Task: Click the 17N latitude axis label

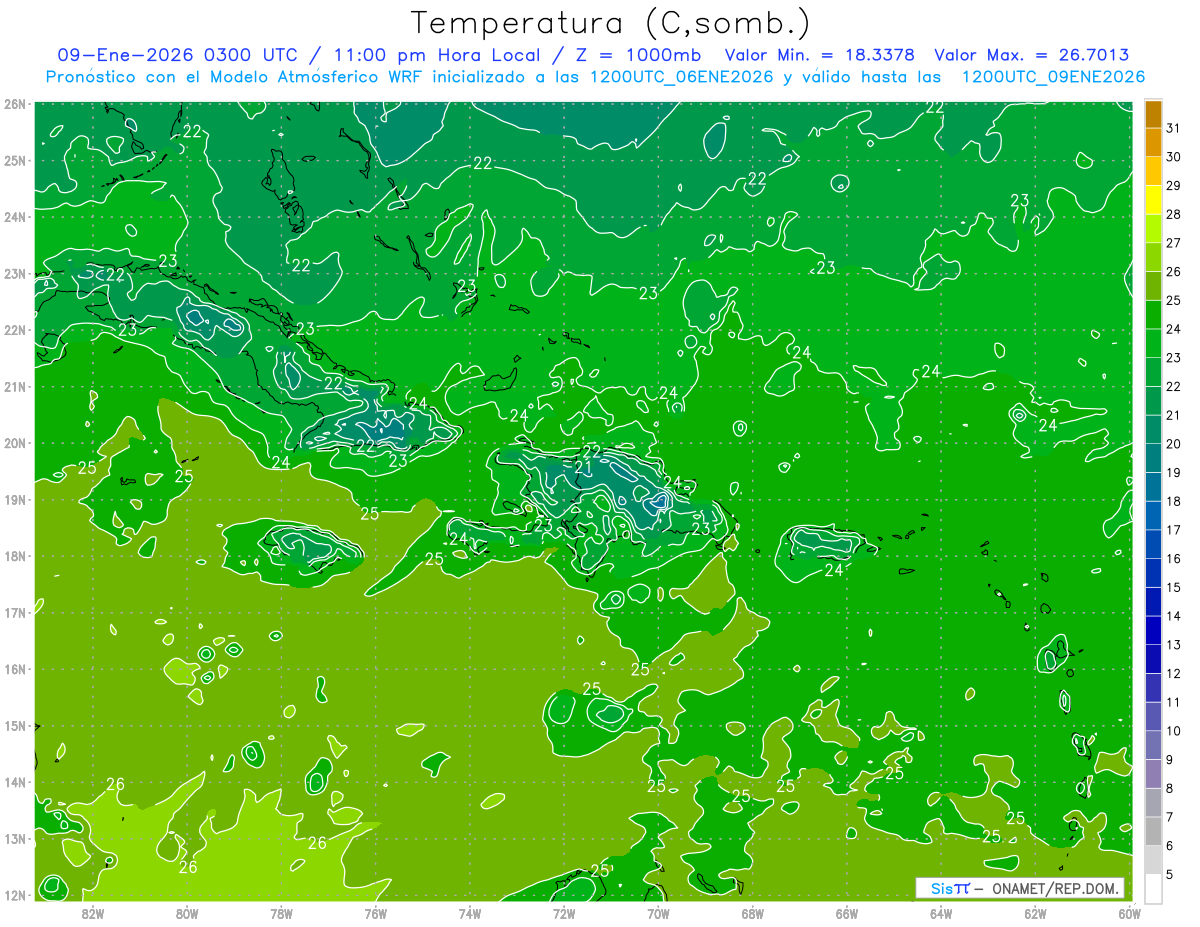Action: click(x=14, y=613)
